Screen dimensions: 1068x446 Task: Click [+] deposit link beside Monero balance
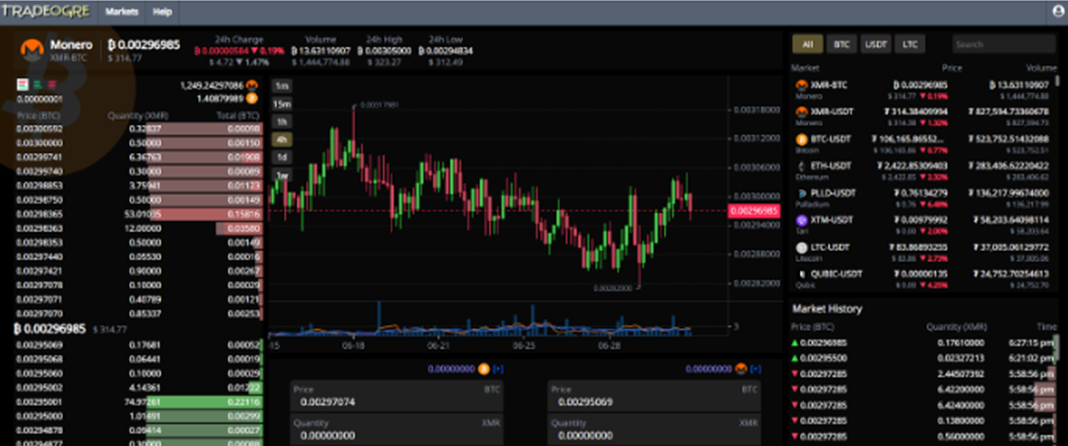click(755, 368)
